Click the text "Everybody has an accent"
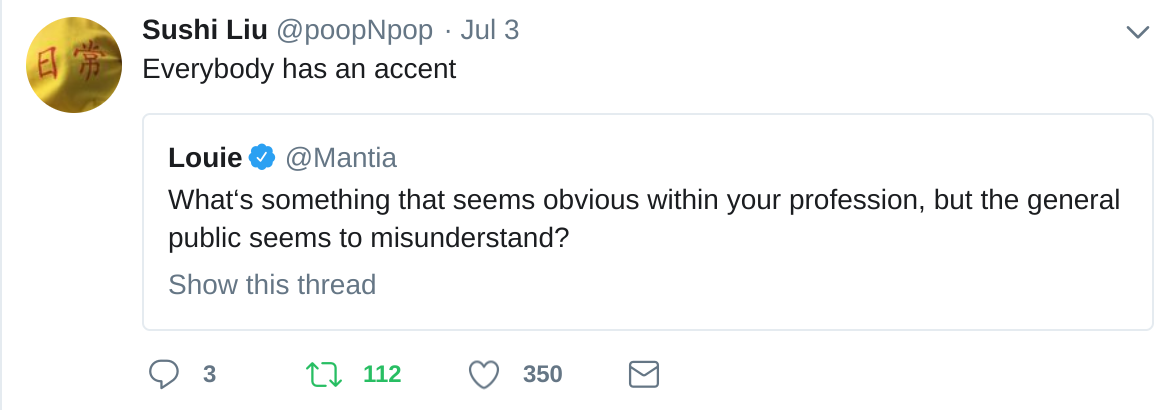Screen dimensions: 1166x410 (x=299, y=70)
